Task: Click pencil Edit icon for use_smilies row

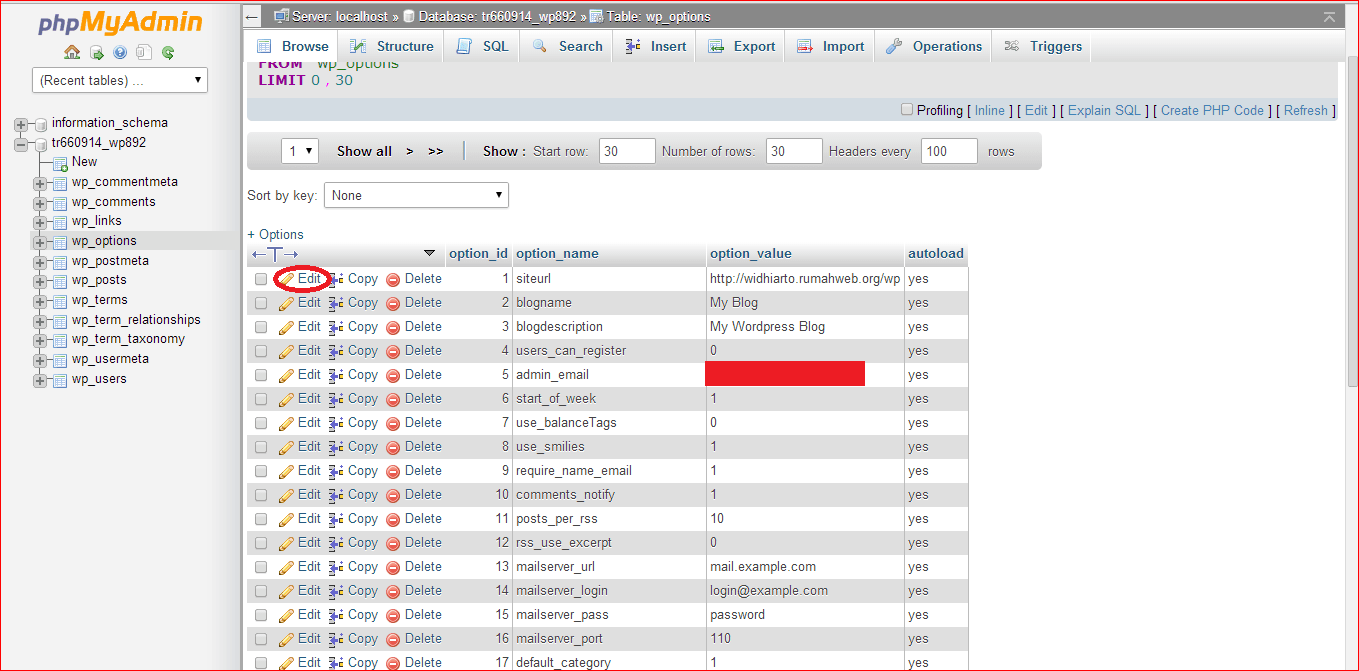Action: (286, 447)
